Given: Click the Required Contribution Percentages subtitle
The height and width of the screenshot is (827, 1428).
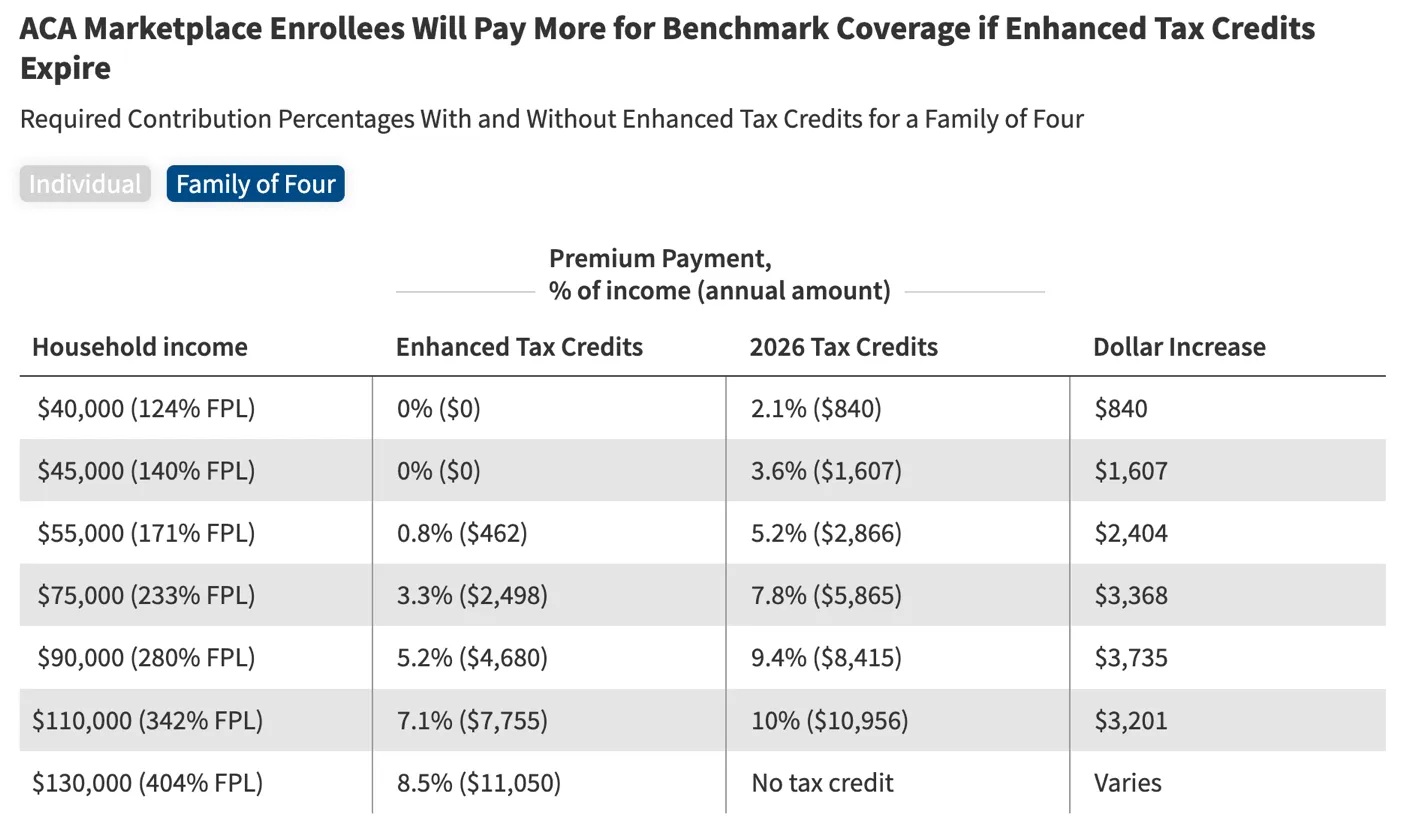Looking at the screenshot, I should [551, 119].
